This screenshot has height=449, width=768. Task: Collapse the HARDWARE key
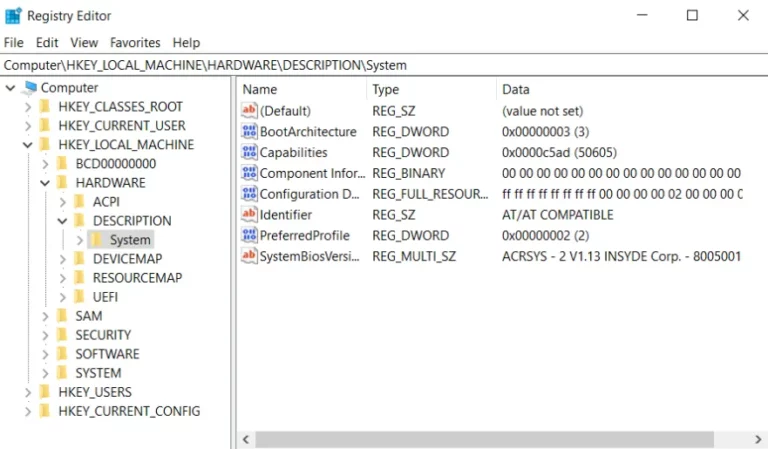tap(45, 183)
